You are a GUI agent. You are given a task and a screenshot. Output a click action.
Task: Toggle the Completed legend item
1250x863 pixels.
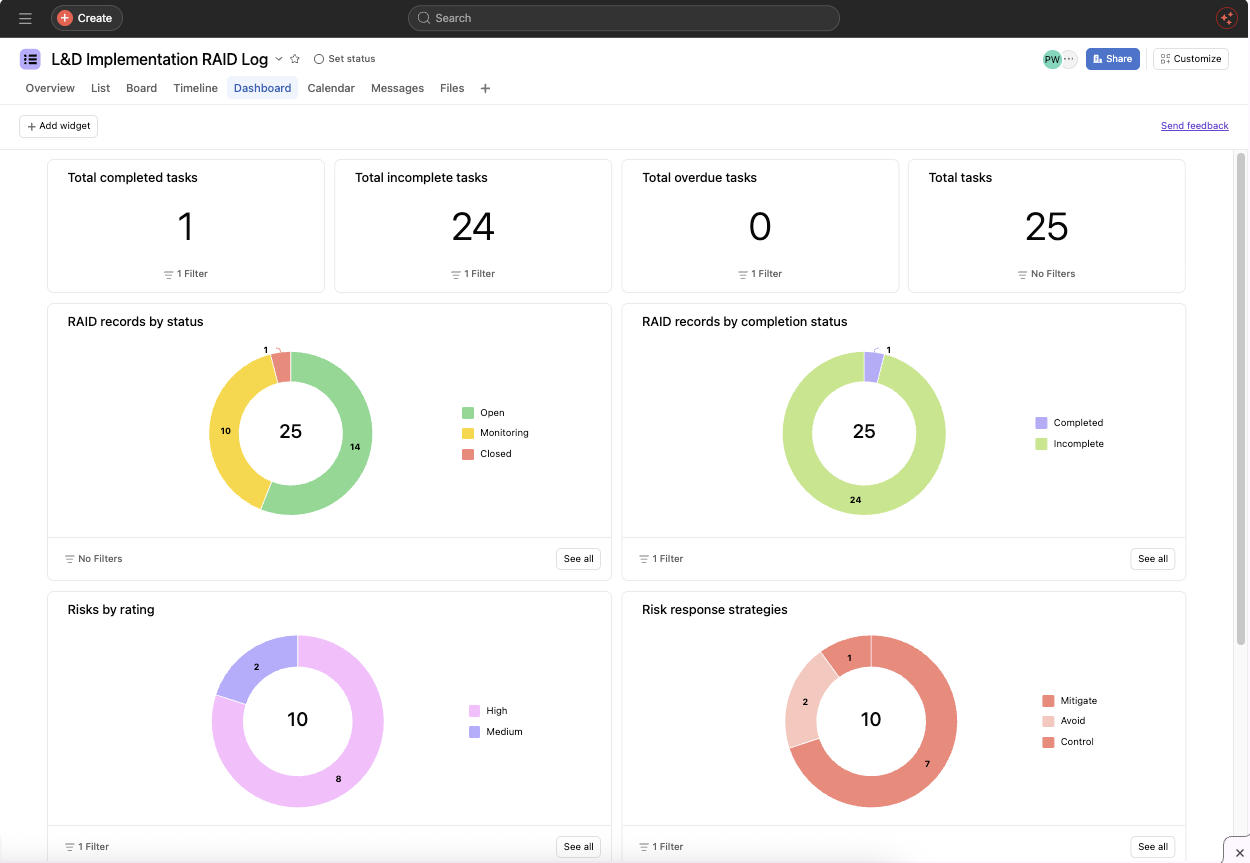coord(1069,423)
